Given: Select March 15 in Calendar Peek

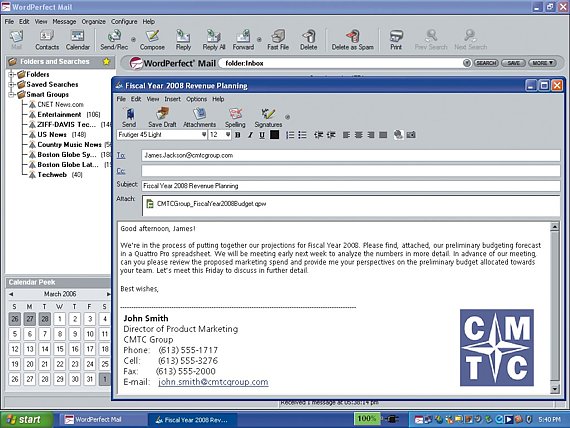Looking at the screenshot, I should pyautogui.click(x=60, y=349).
